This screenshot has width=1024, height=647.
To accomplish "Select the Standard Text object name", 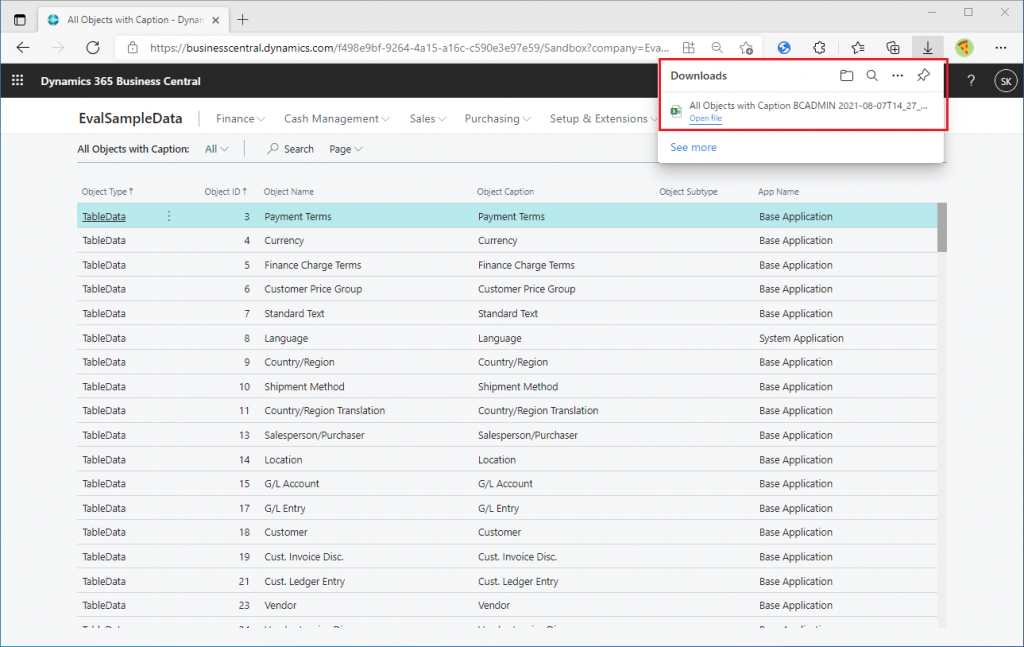I will point(295,313).
